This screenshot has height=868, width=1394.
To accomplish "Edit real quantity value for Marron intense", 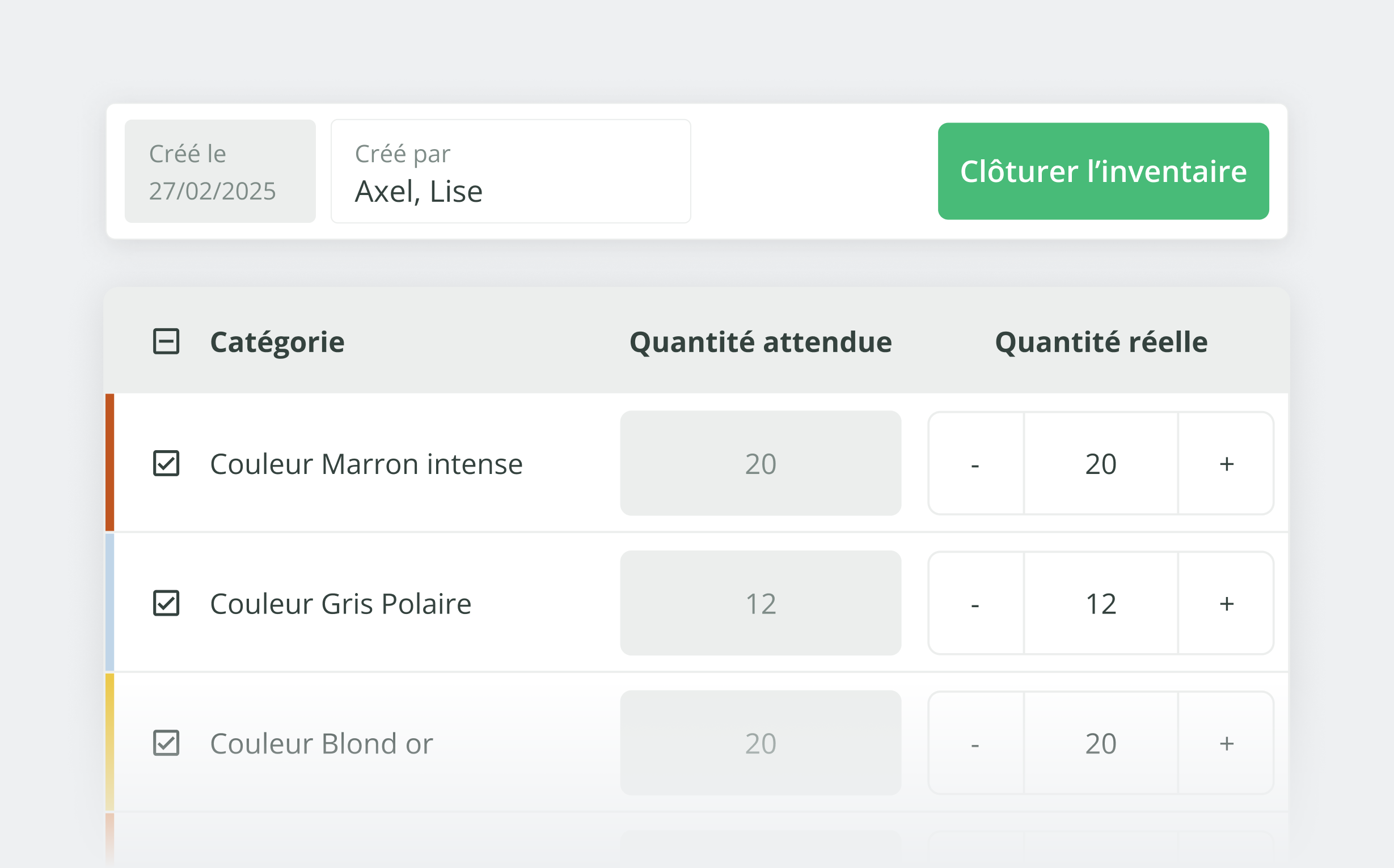I will click(1101, 463).
